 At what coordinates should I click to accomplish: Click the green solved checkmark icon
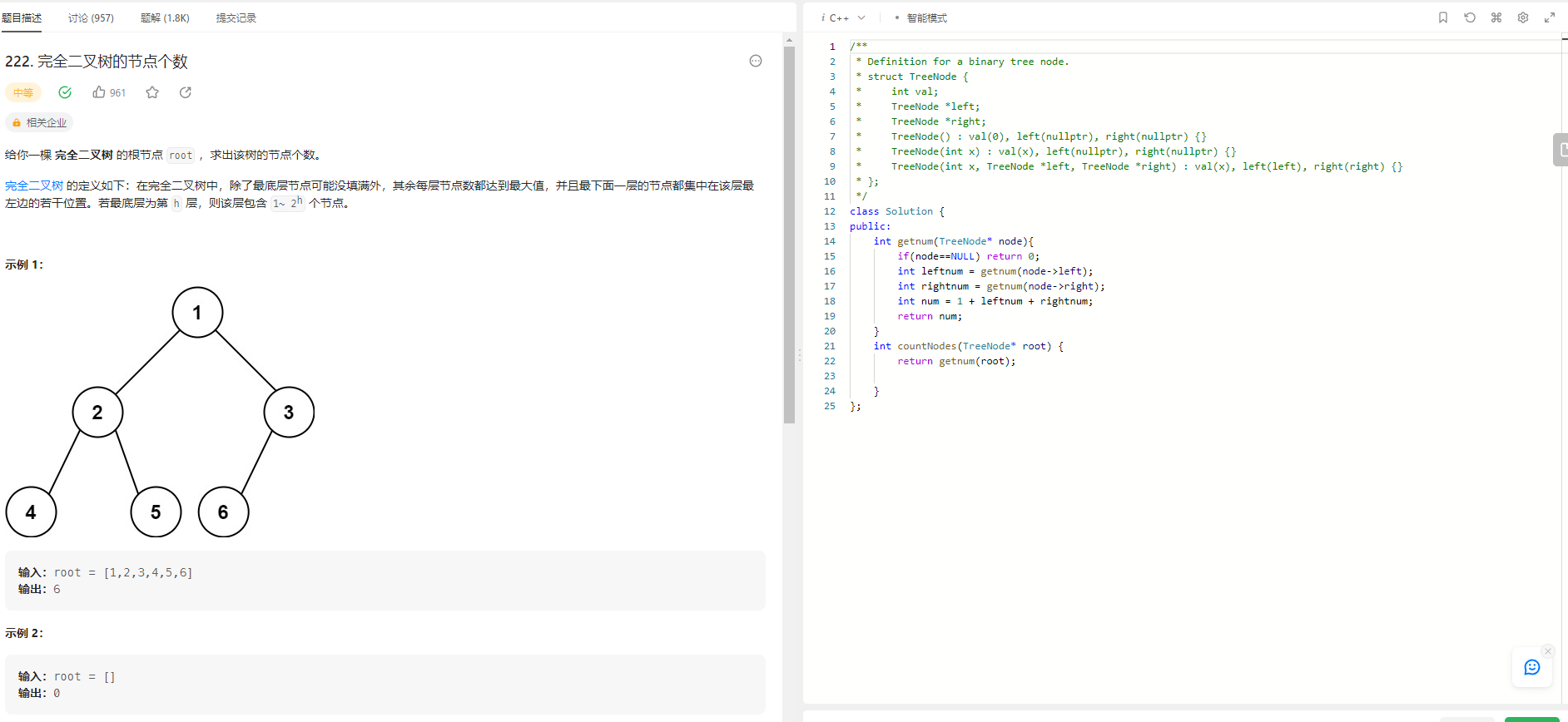pos(65,92)
